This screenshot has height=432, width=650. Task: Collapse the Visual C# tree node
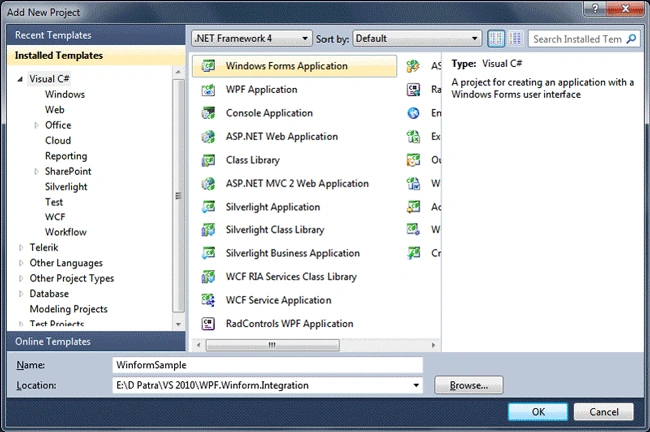point(20,79)
